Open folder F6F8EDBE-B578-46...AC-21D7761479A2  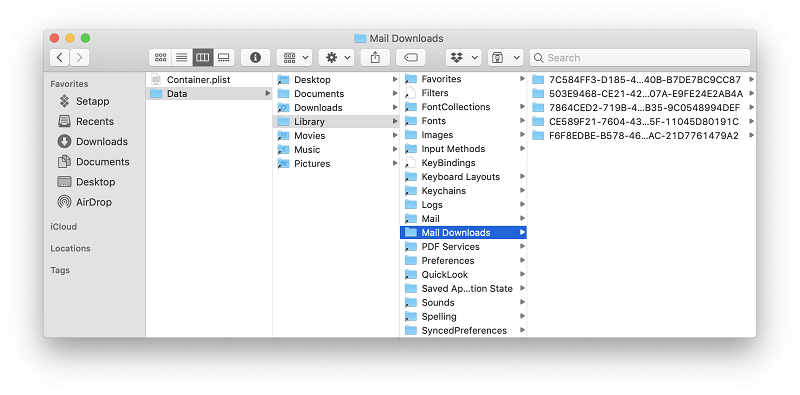642,135
